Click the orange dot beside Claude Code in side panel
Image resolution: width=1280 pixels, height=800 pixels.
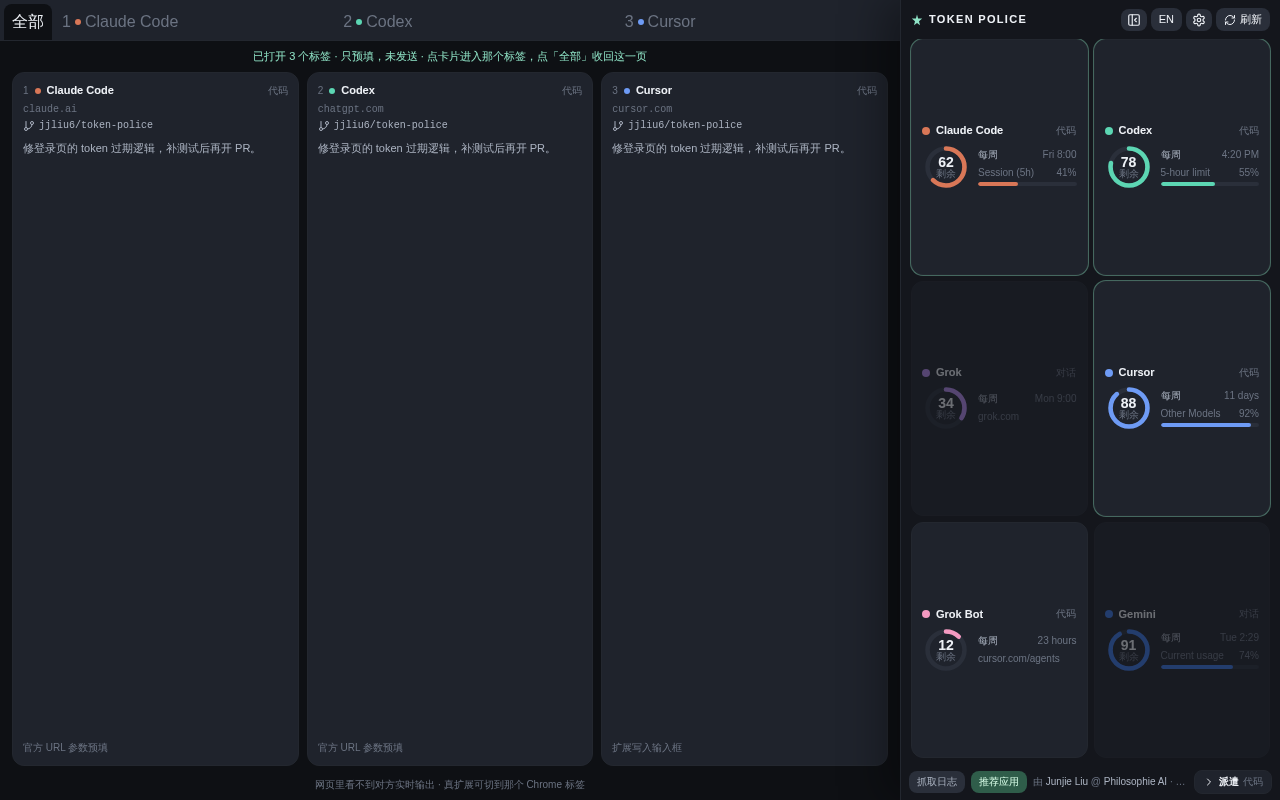click(926, 131)
